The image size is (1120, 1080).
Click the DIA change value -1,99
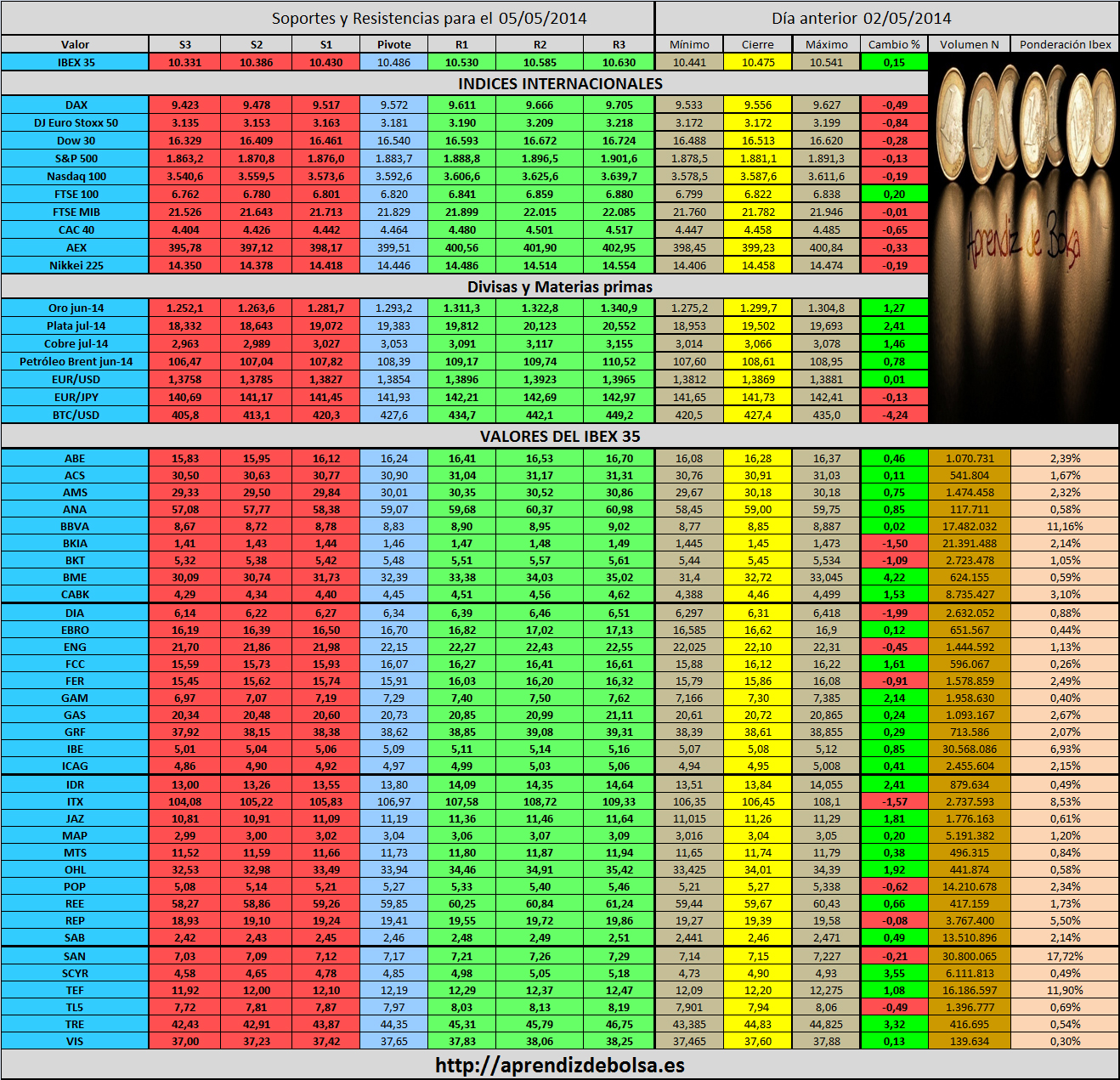pos(894,613)
